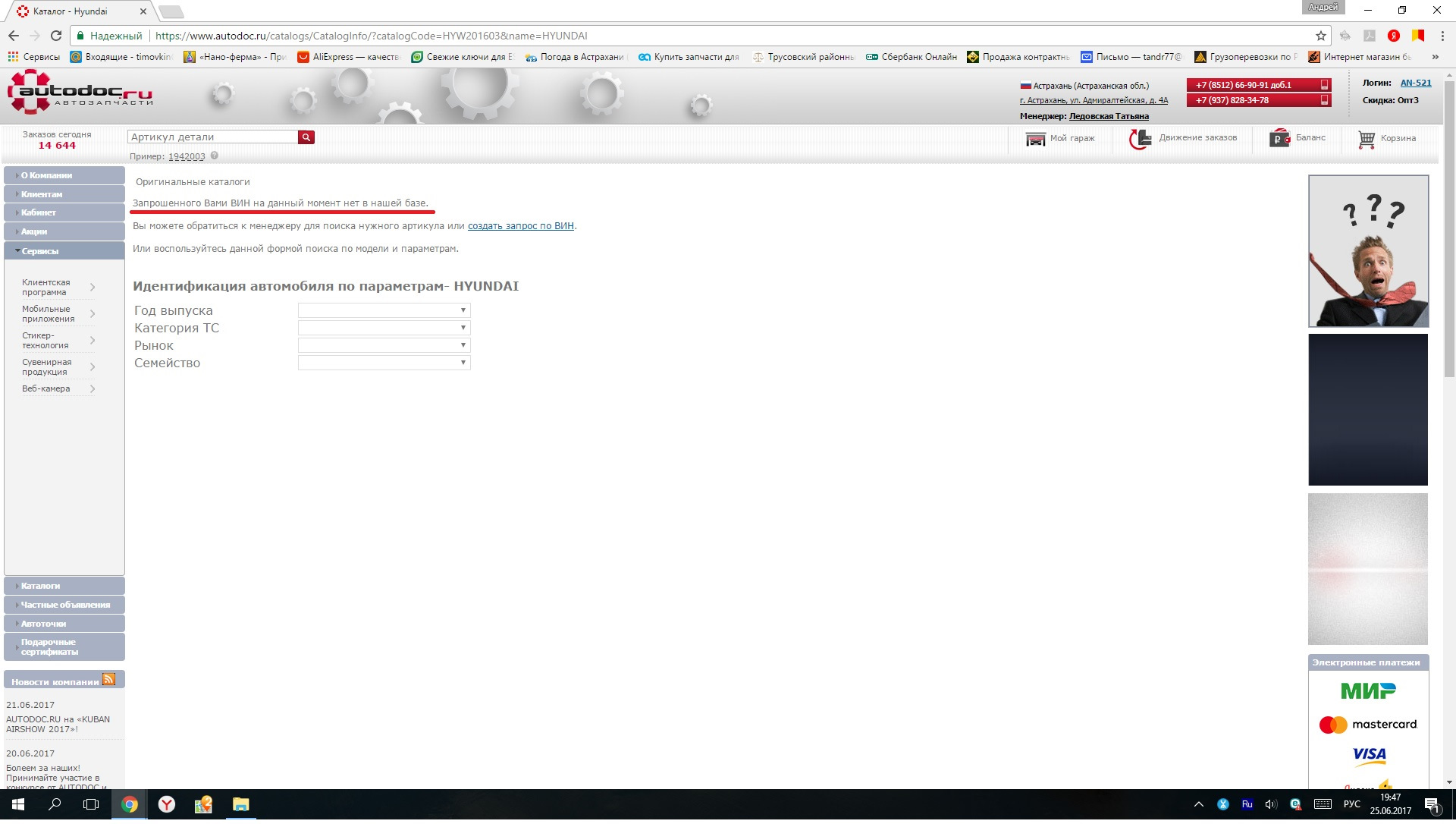Expand Клиентская программа submenu arrow
Viewport: 1456px width, 824px height.
coord(93,288)
